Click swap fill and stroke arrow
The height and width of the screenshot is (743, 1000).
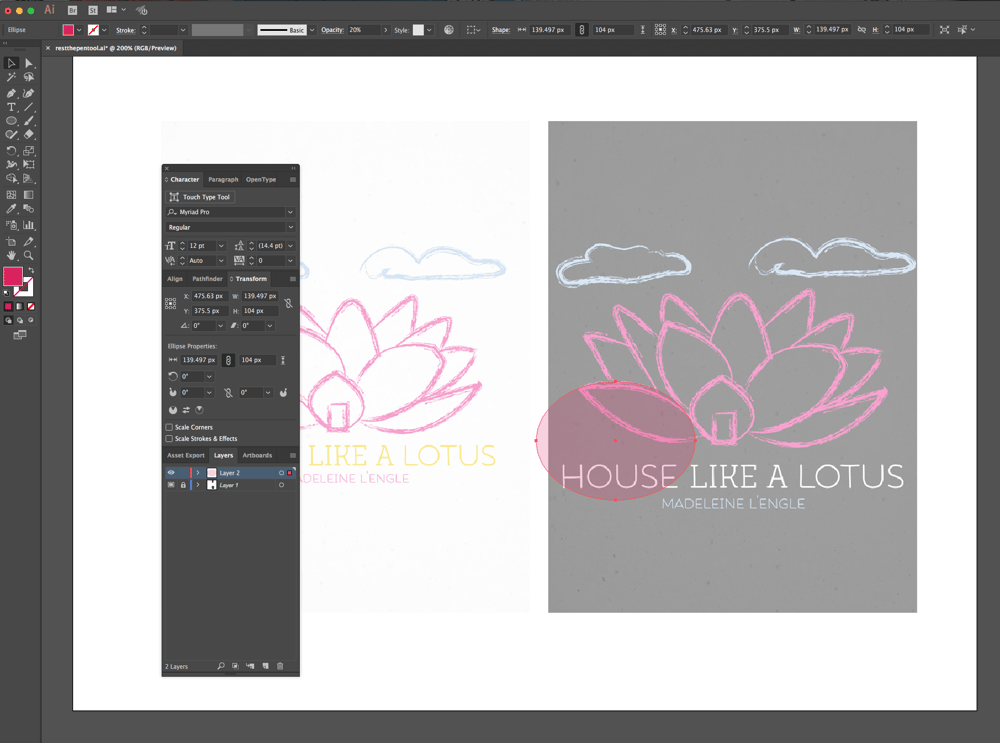31,270
